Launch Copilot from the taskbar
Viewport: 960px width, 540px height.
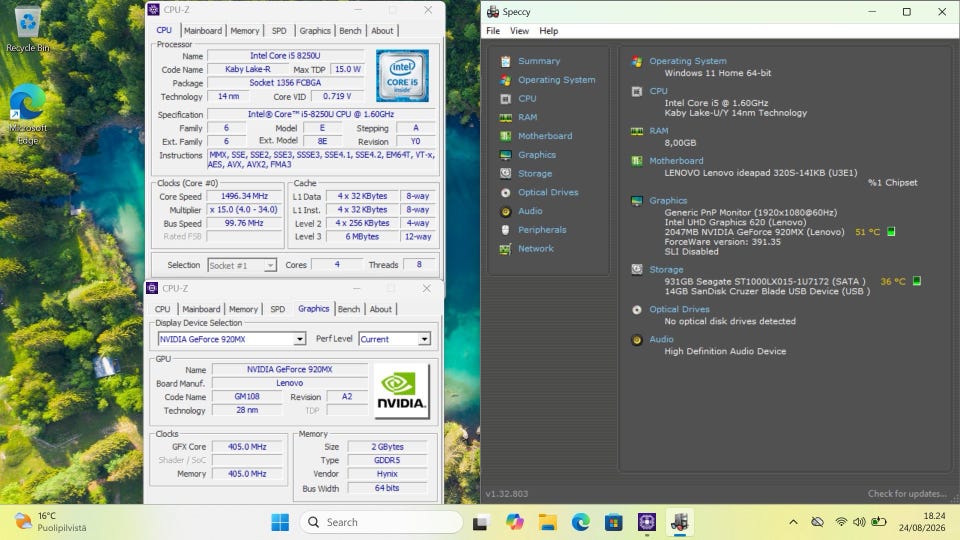(x=514, y=522)
